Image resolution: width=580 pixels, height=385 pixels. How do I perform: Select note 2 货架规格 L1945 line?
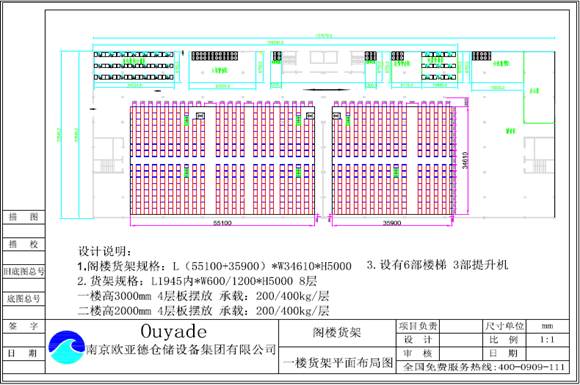tap(197, 281)
